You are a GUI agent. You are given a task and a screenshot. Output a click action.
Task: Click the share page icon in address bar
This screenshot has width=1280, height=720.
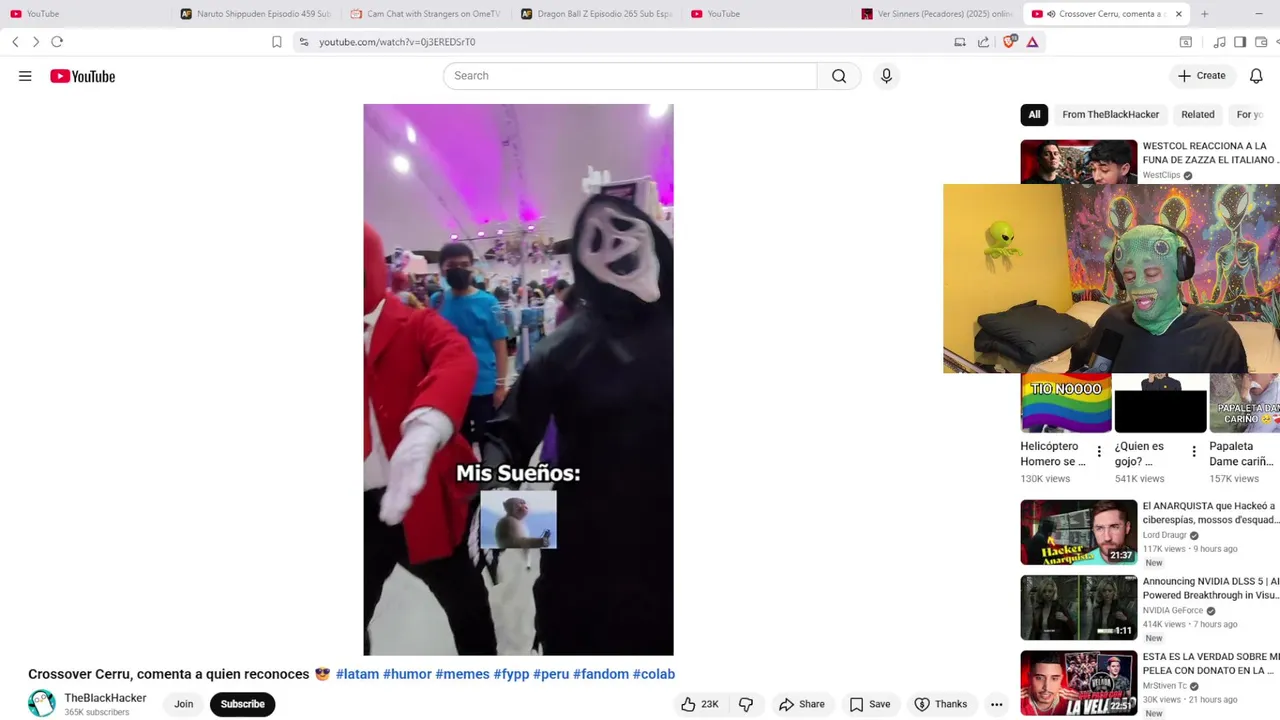(984, 42)
